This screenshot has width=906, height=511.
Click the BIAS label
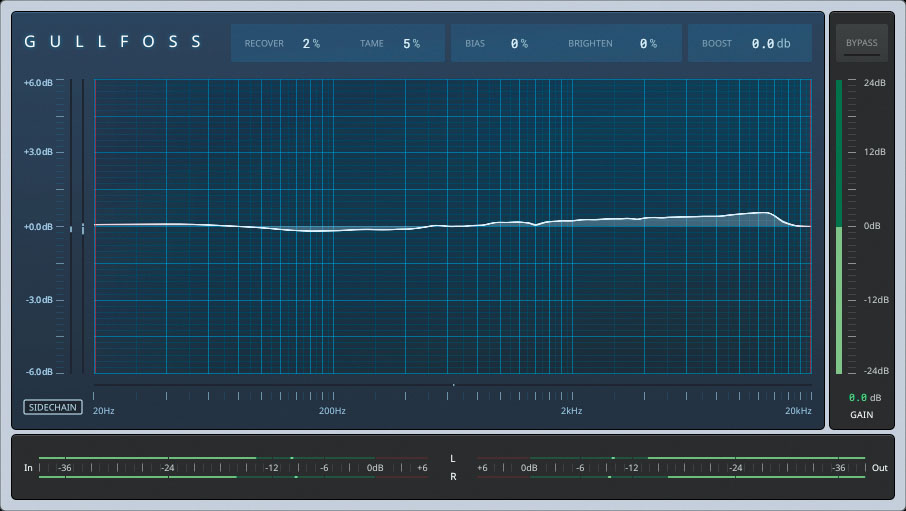tap(475, 43)
